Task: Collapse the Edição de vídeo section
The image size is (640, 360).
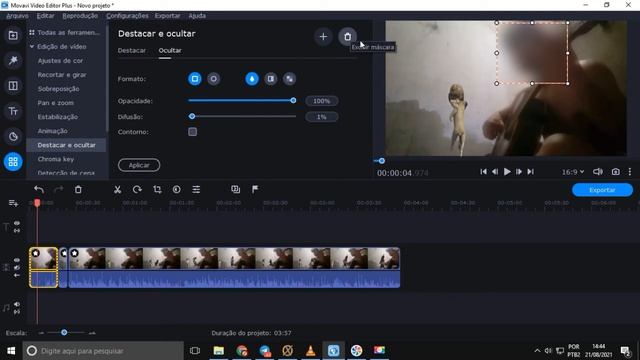Action: pos(32,47)
